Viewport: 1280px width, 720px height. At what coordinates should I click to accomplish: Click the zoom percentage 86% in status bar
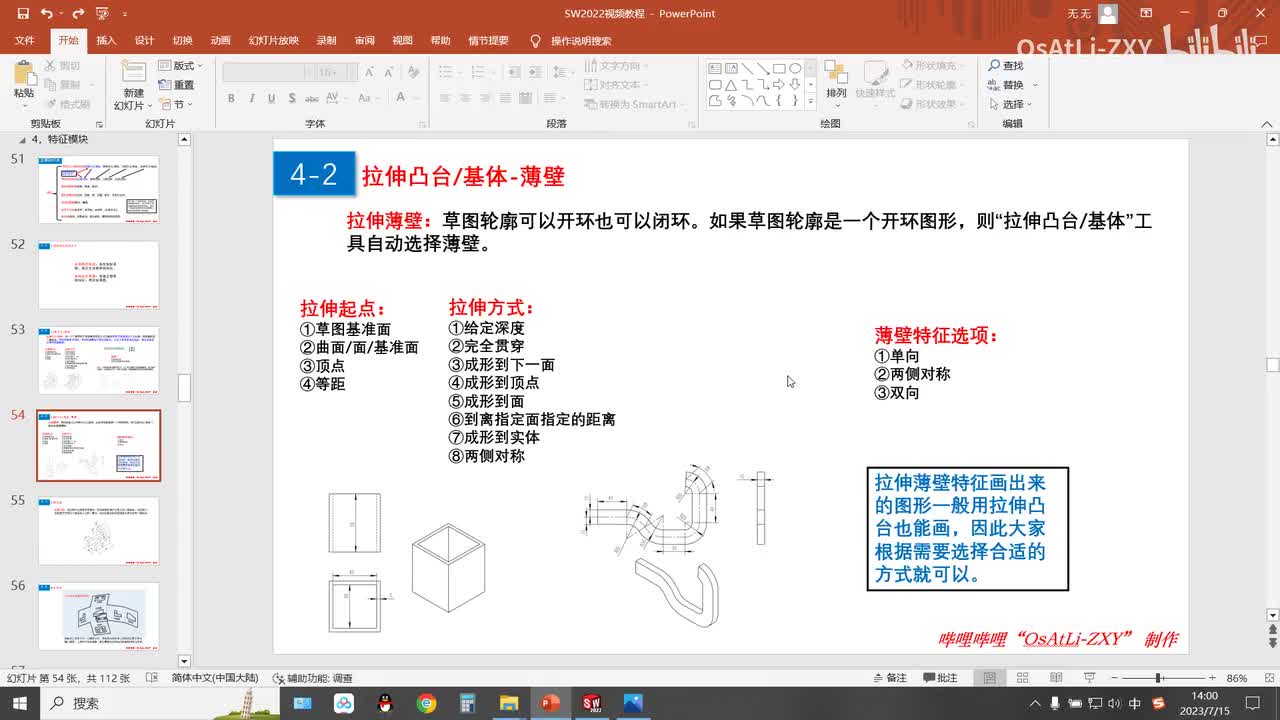1237,678
